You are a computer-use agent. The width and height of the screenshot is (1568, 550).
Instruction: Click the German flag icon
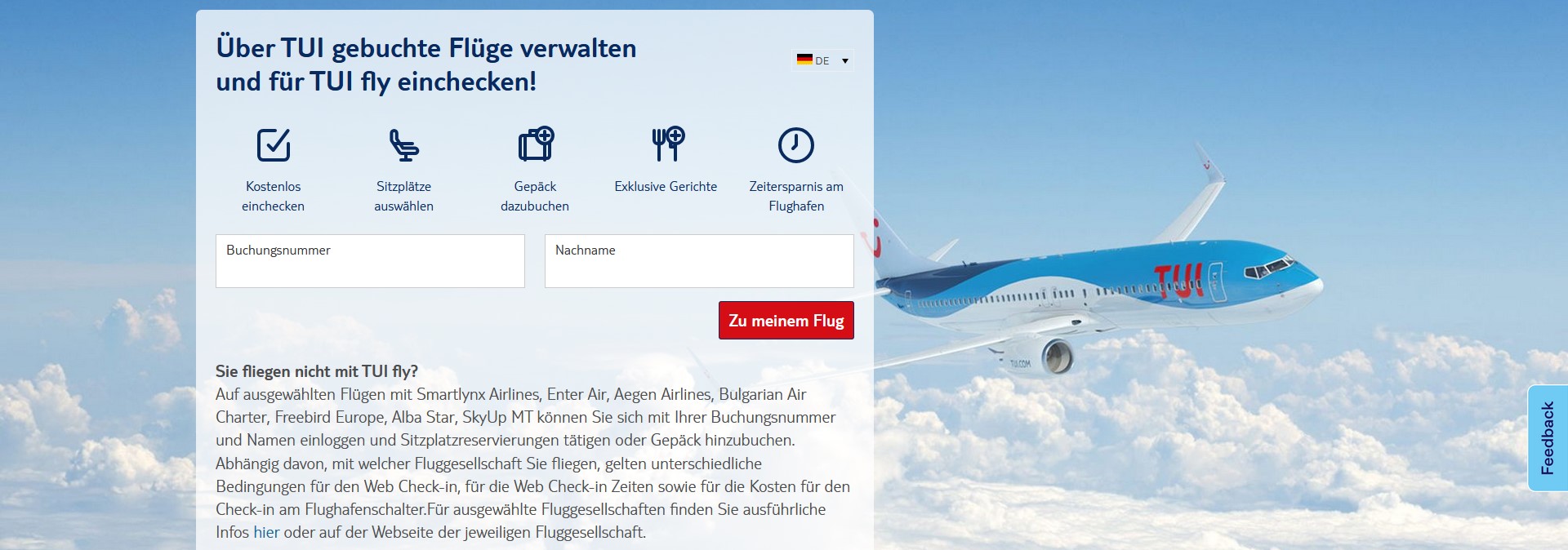tap(804, 60)
